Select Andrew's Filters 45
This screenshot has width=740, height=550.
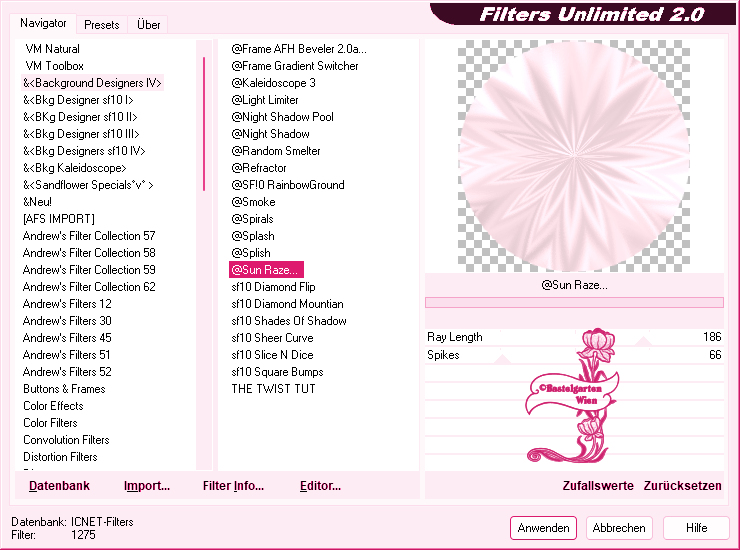[x=67, y=338]
